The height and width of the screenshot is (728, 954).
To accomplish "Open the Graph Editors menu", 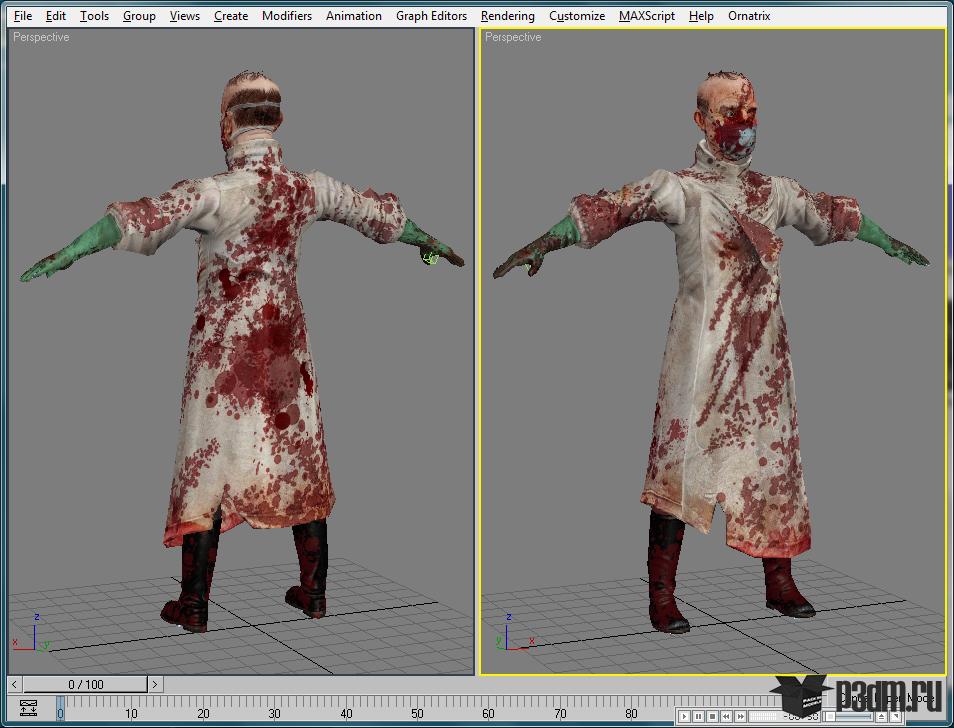I will coord(431,16).
